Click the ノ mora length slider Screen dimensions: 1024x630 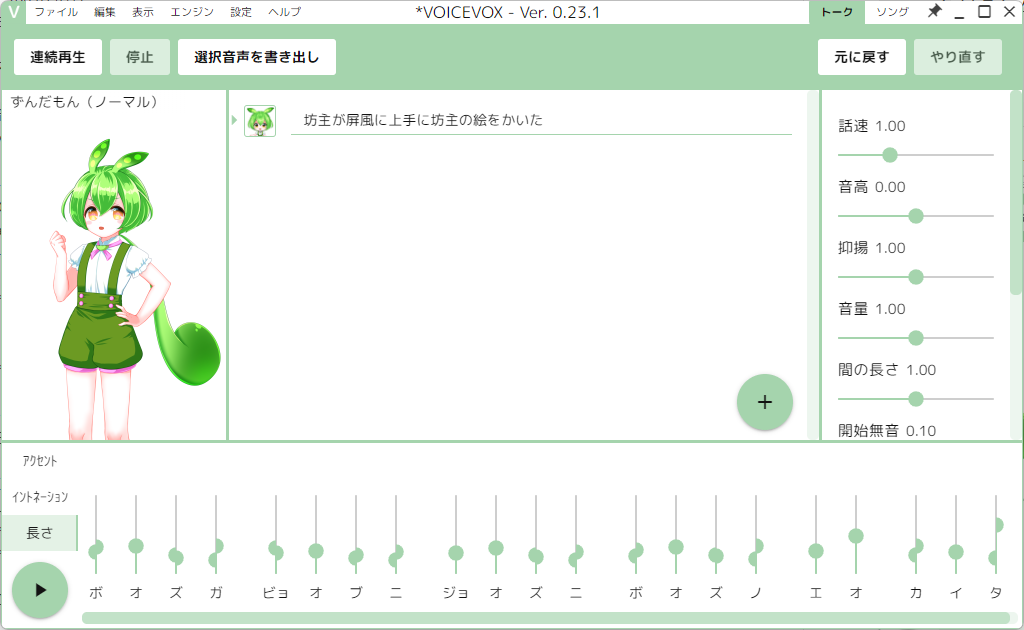[756, 534]
